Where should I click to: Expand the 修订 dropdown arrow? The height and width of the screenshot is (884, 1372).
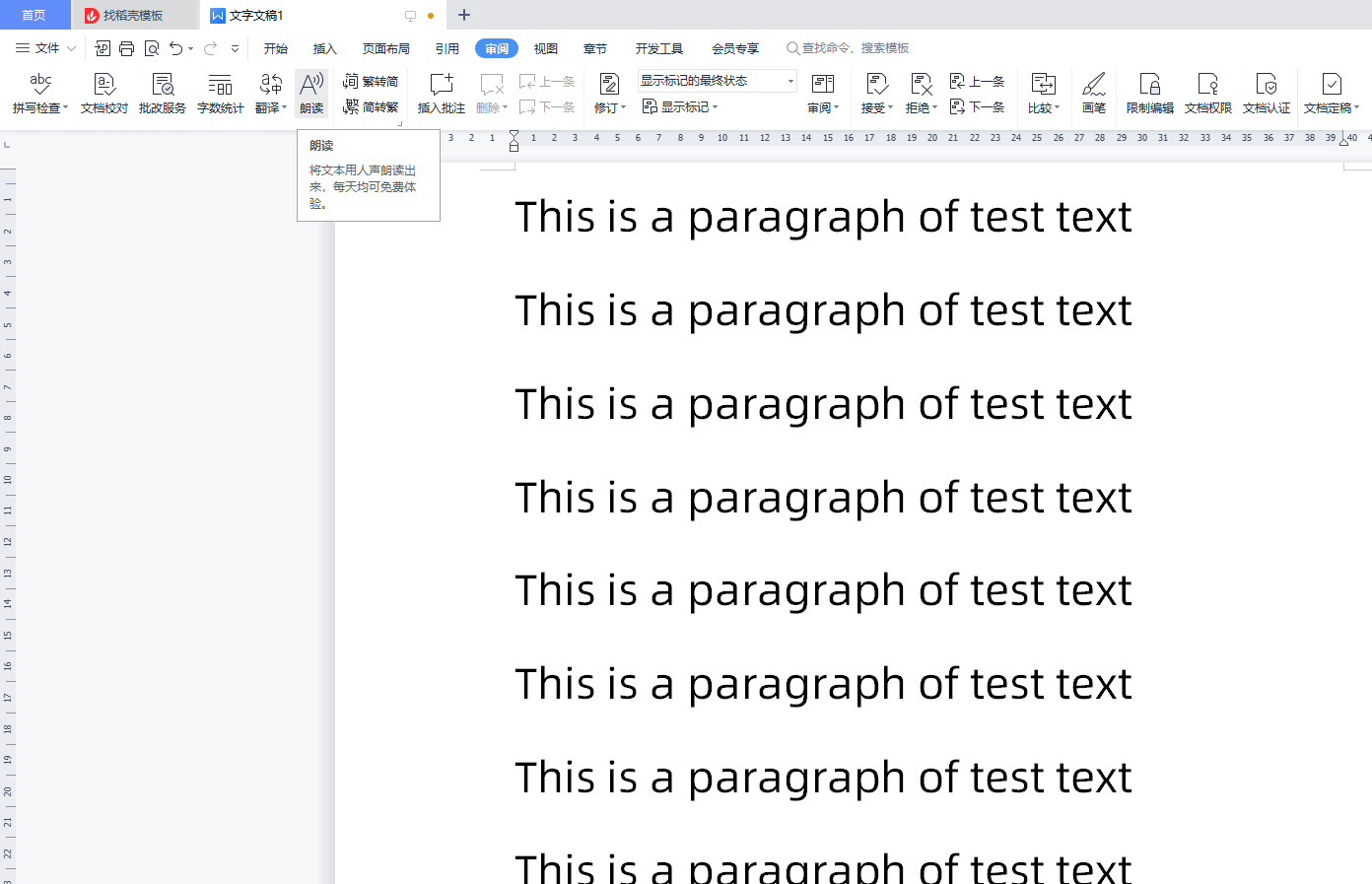623,107
